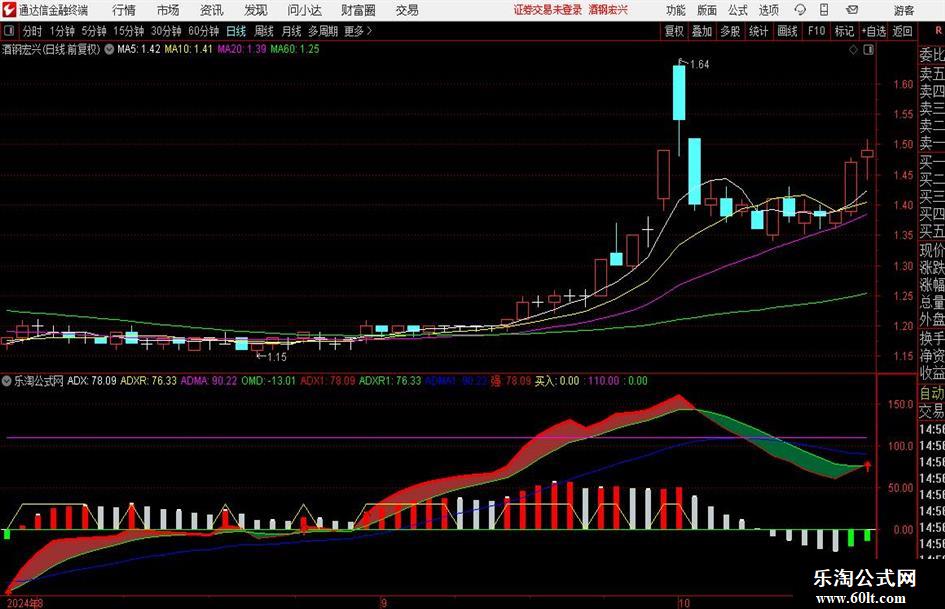Switch to the 30分钟 period tab
The image size is (945, 609).
coord(166,31)
